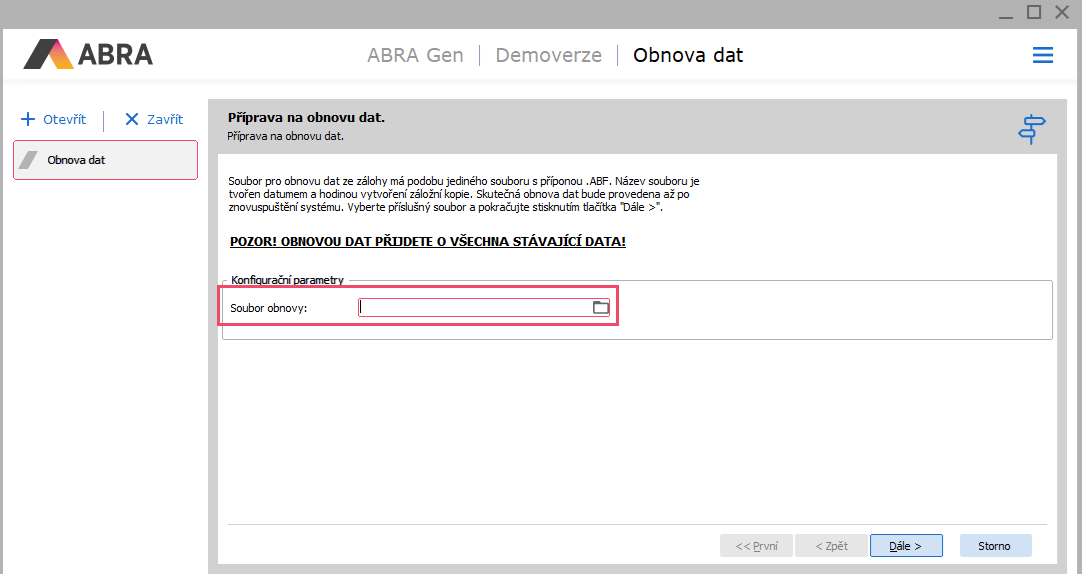Cancel with the Storno button

click(995, 546)
